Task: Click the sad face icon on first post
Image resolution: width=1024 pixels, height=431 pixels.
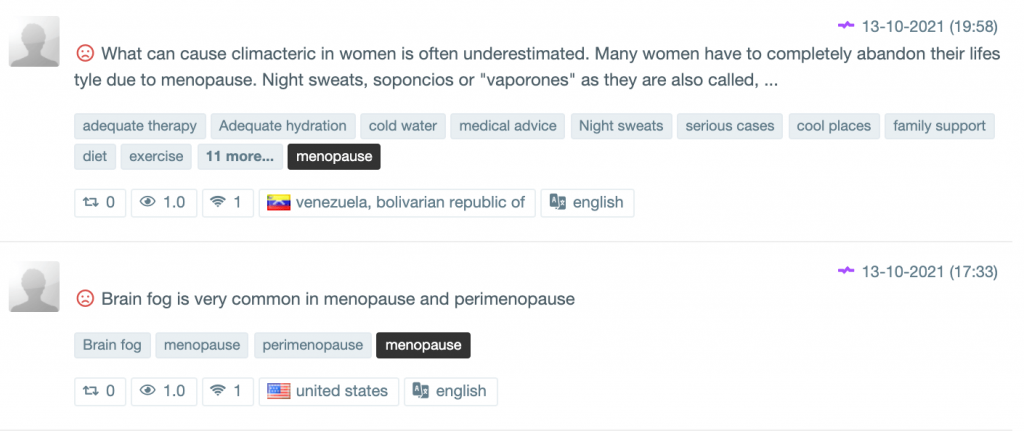Action: coord(85,52)
